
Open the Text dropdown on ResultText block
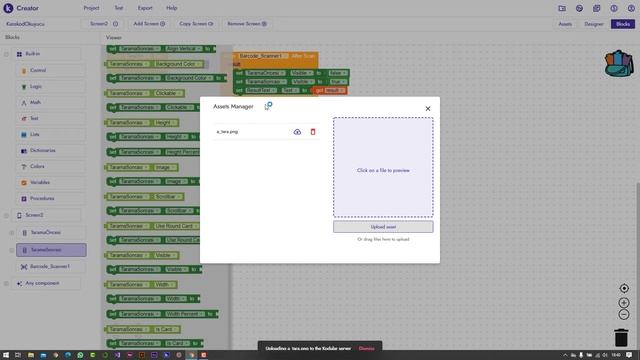290,90
